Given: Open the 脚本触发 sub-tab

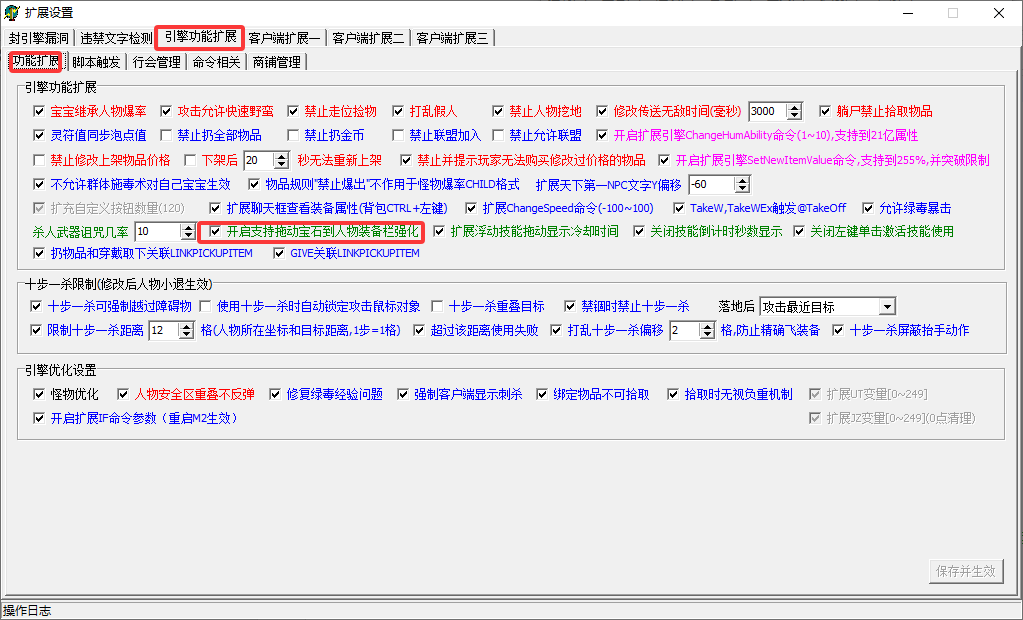Looking at the screenshot, I should (96, 62).
